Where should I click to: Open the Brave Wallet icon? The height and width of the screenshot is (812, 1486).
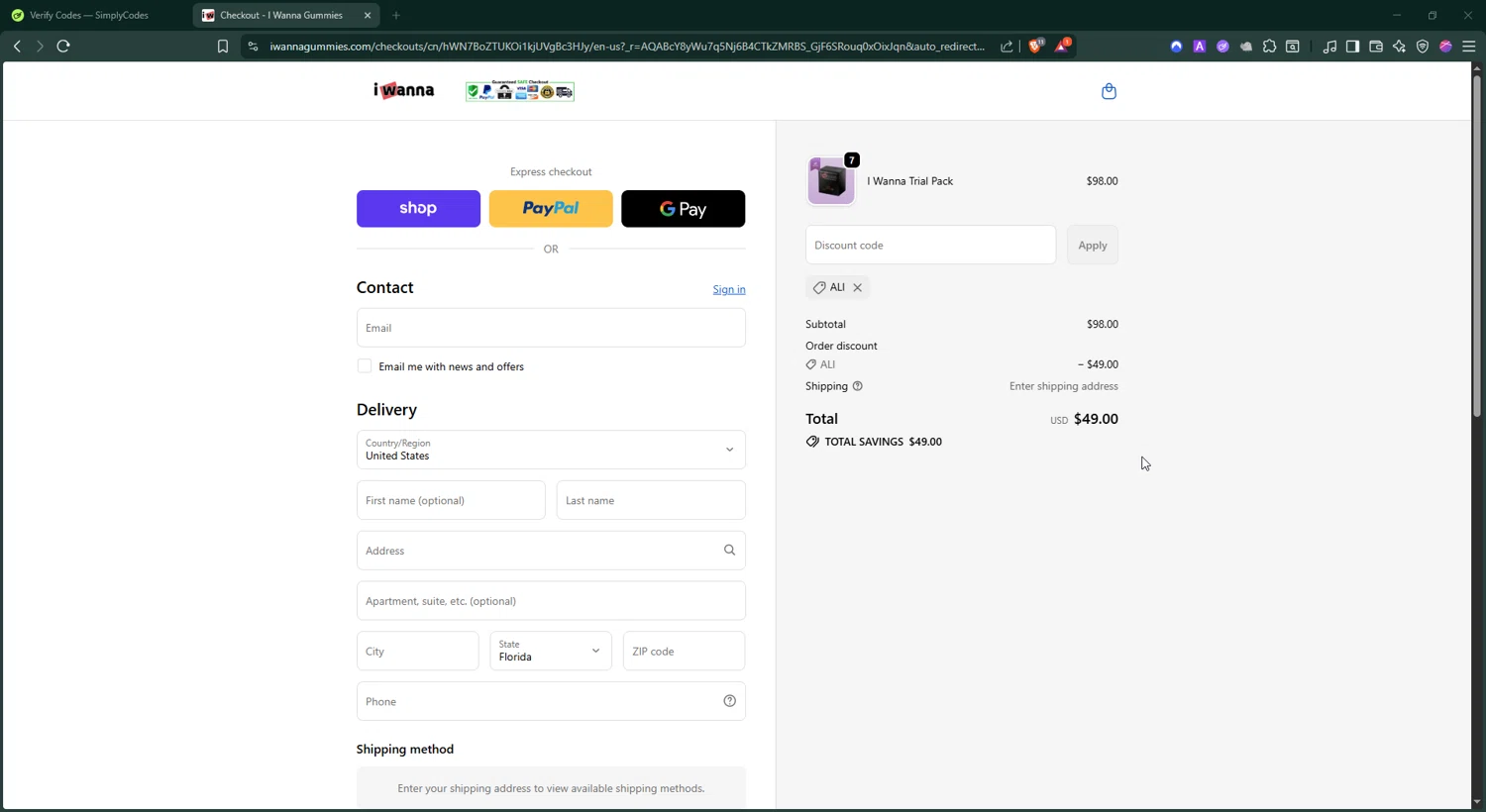[x=1376, y=47]
